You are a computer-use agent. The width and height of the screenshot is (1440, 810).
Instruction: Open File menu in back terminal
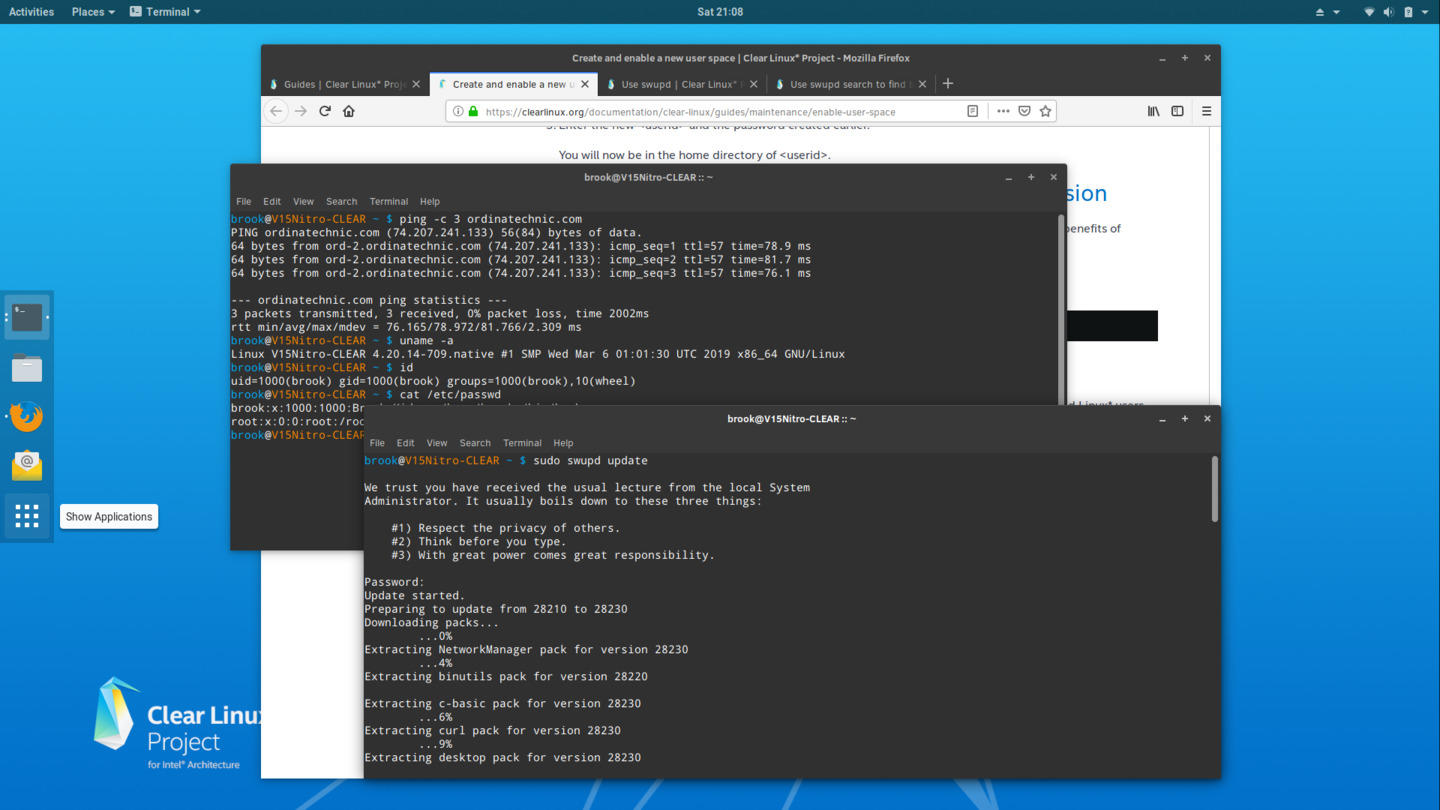[243, 201]
